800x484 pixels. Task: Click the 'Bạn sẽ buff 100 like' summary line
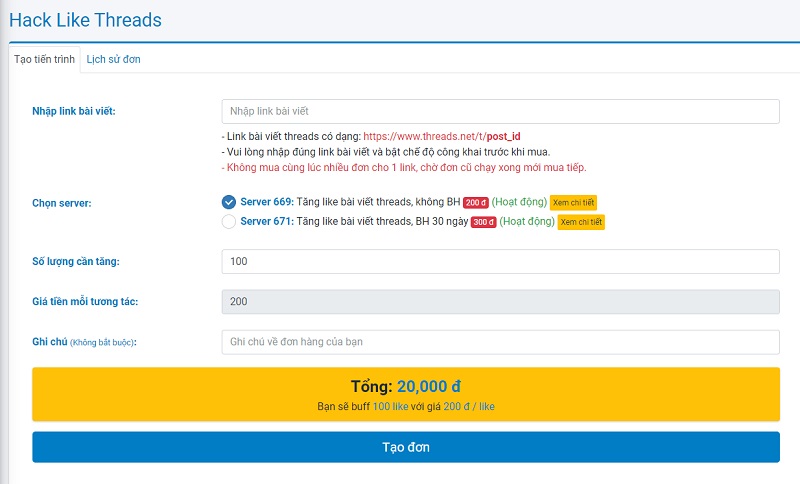tap(406, 406)
